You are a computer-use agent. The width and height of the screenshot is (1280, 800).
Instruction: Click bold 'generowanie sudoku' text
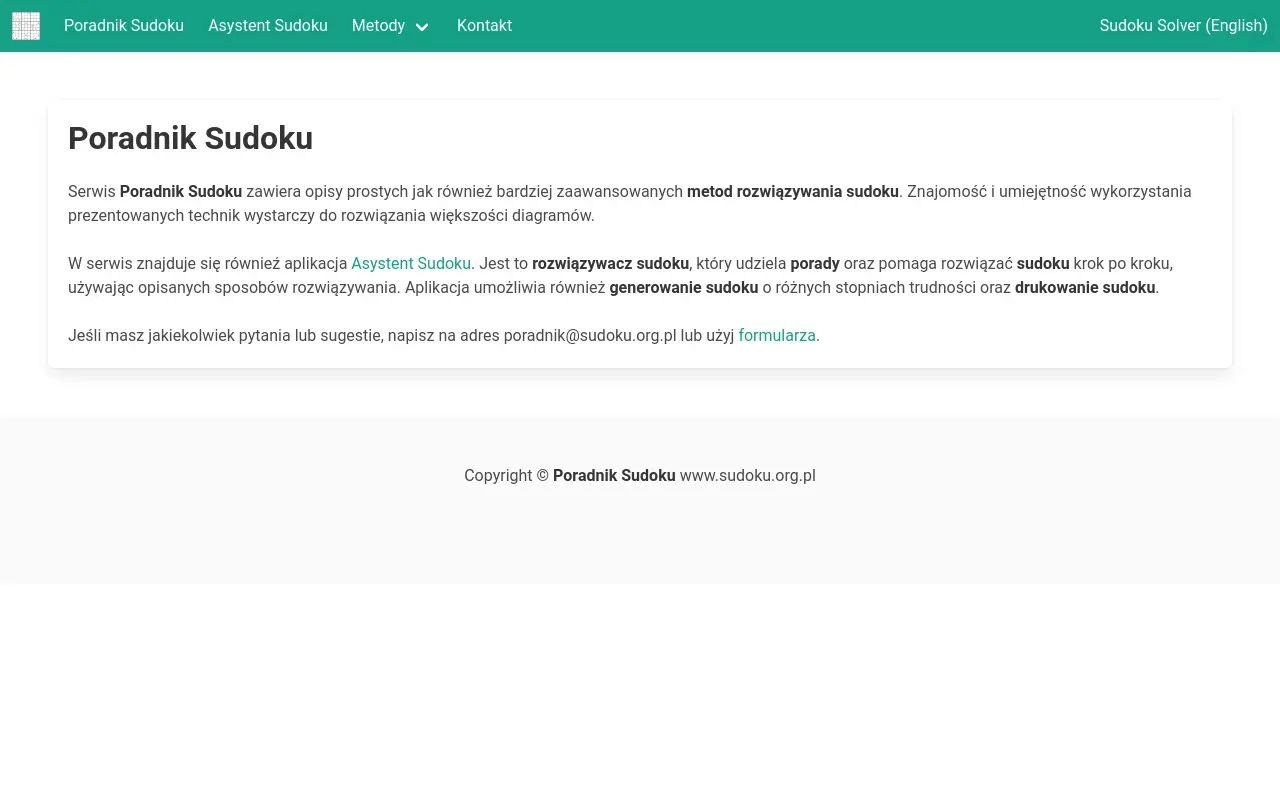[684, 287]
